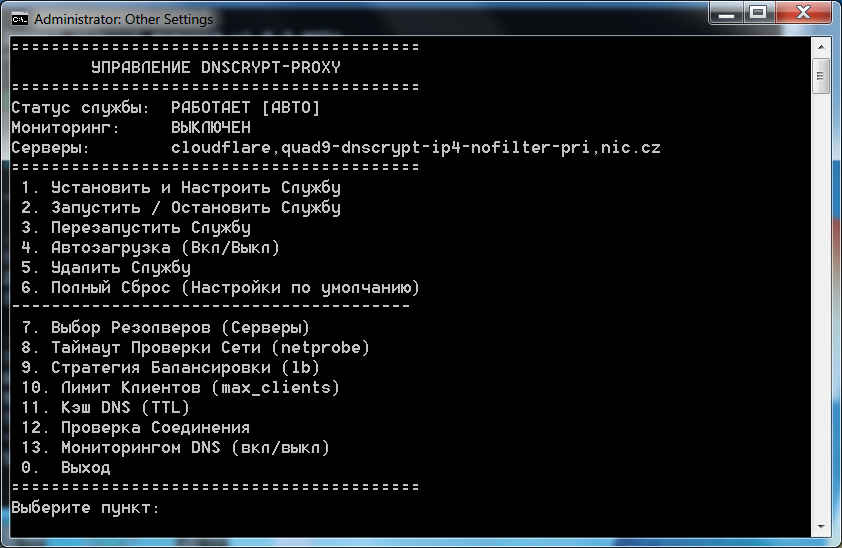Toggle option 13 'Мониторингом DNS (вкл/выкл)'

[x=175, y=448]
